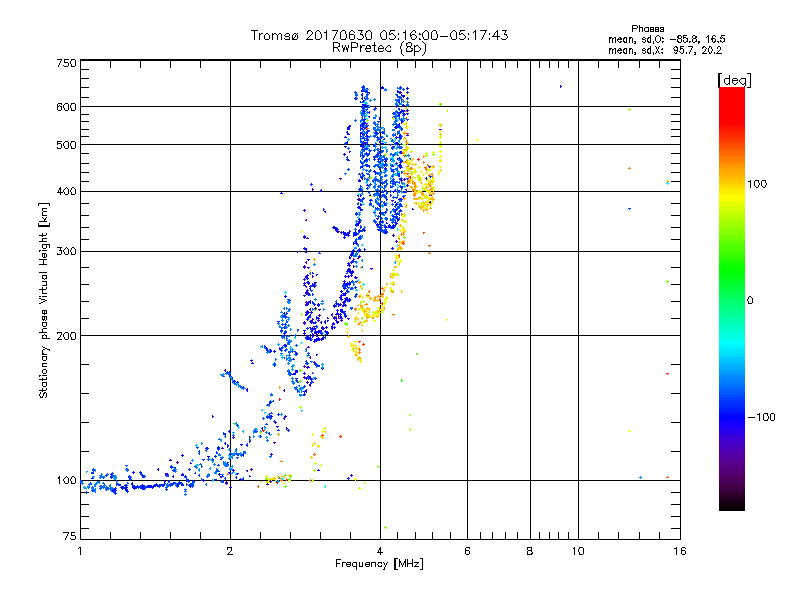
Task: Click the mean, sd,O value line
Action: coord(667,39)
